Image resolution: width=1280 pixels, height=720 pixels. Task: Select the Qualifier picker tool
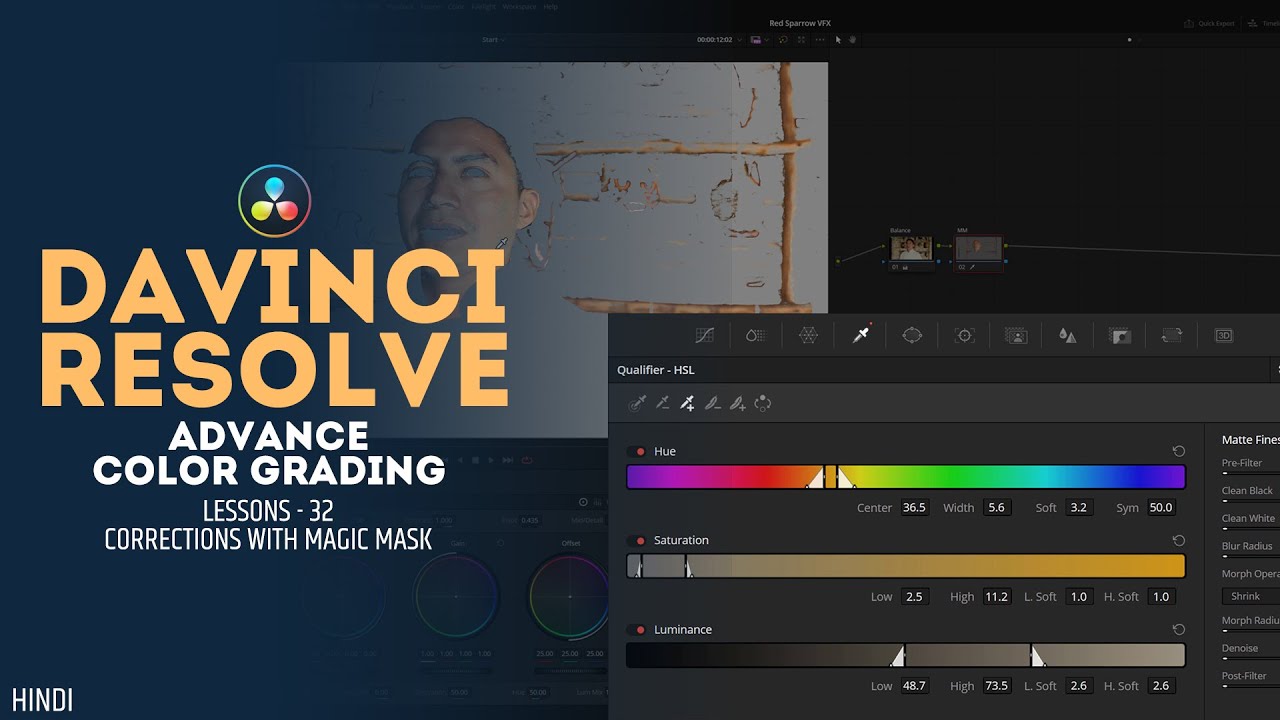pos(637,403)
